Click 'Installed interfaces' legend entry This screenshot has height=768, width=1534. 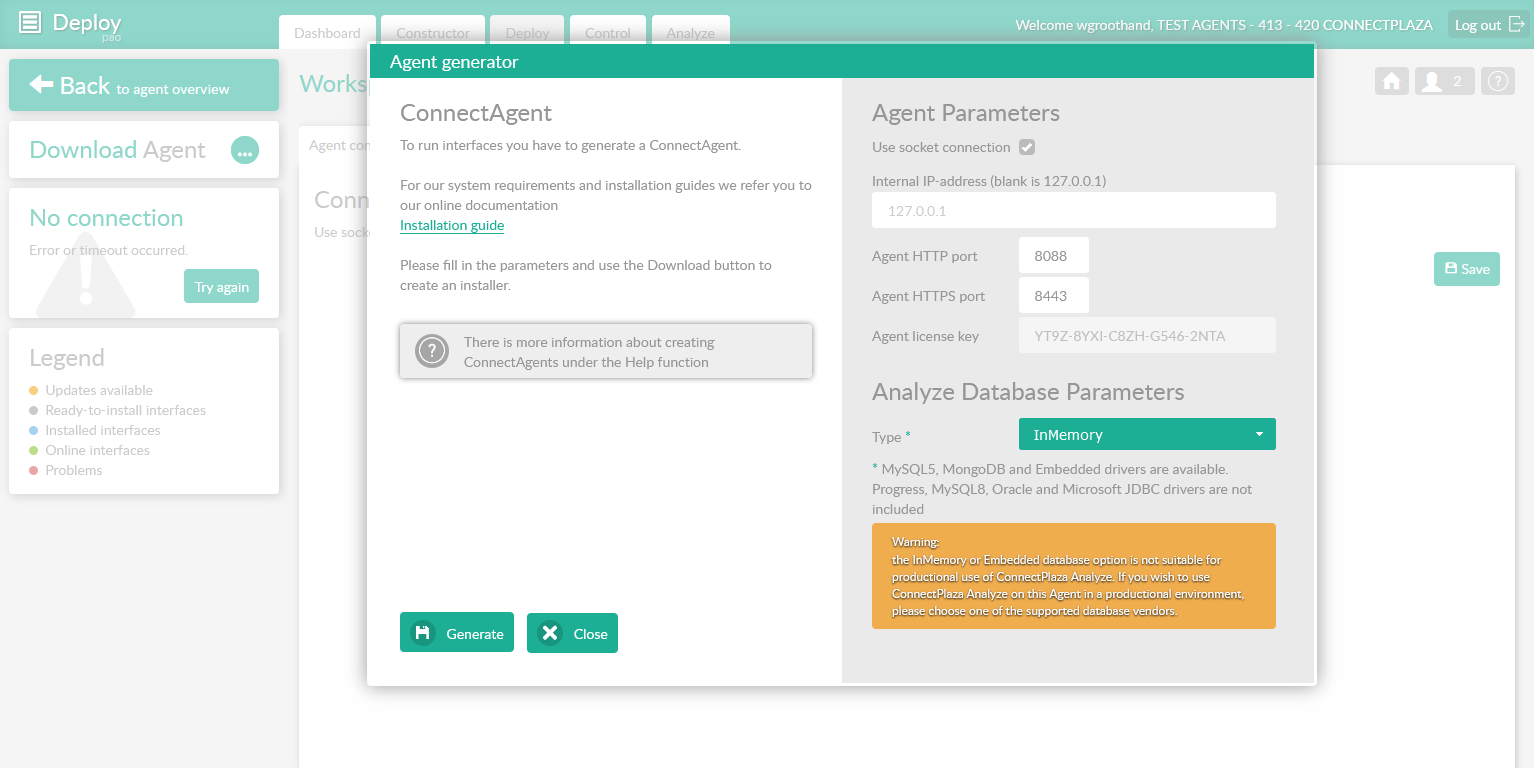tap(102, 430)
